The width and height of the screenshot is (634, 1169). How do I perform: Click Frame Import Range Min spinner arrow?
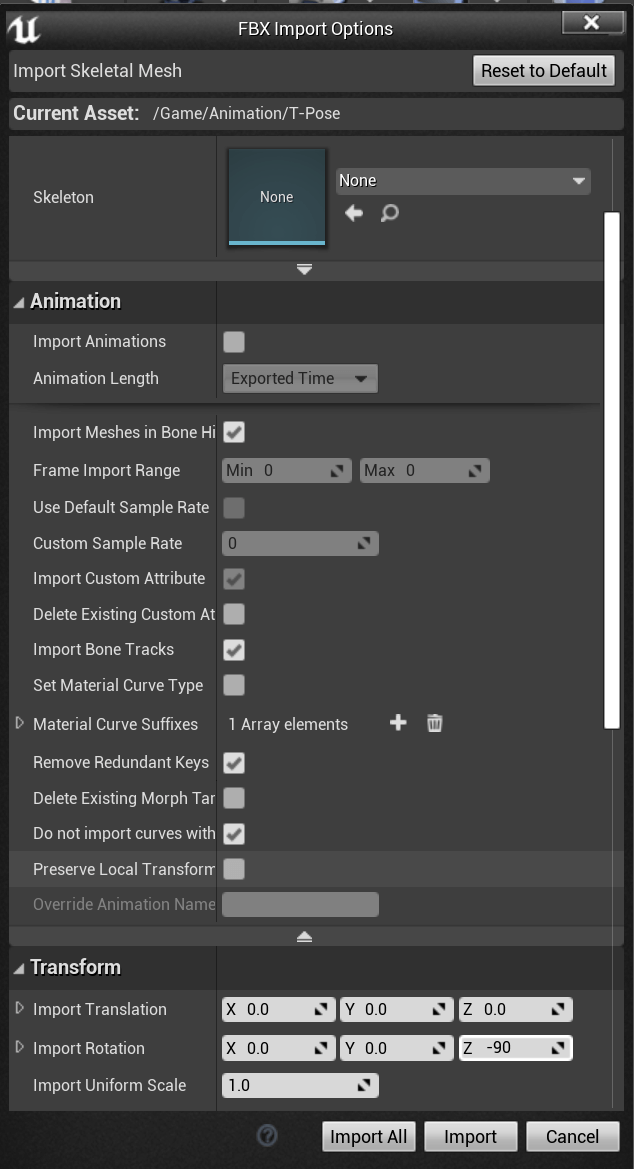(337, 470)
